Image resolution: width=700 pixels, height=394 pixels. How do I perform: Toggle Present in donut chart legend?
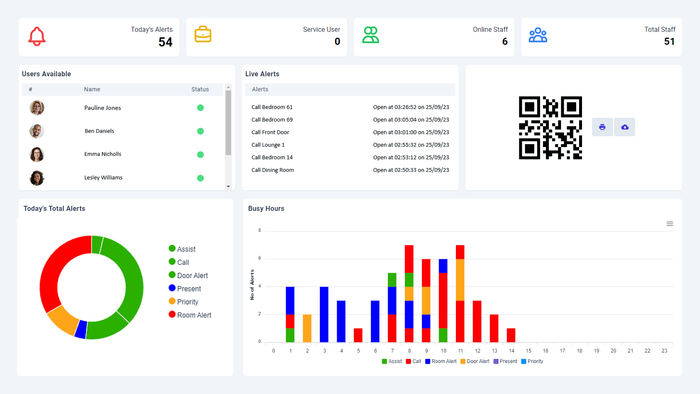click(185, 288)
